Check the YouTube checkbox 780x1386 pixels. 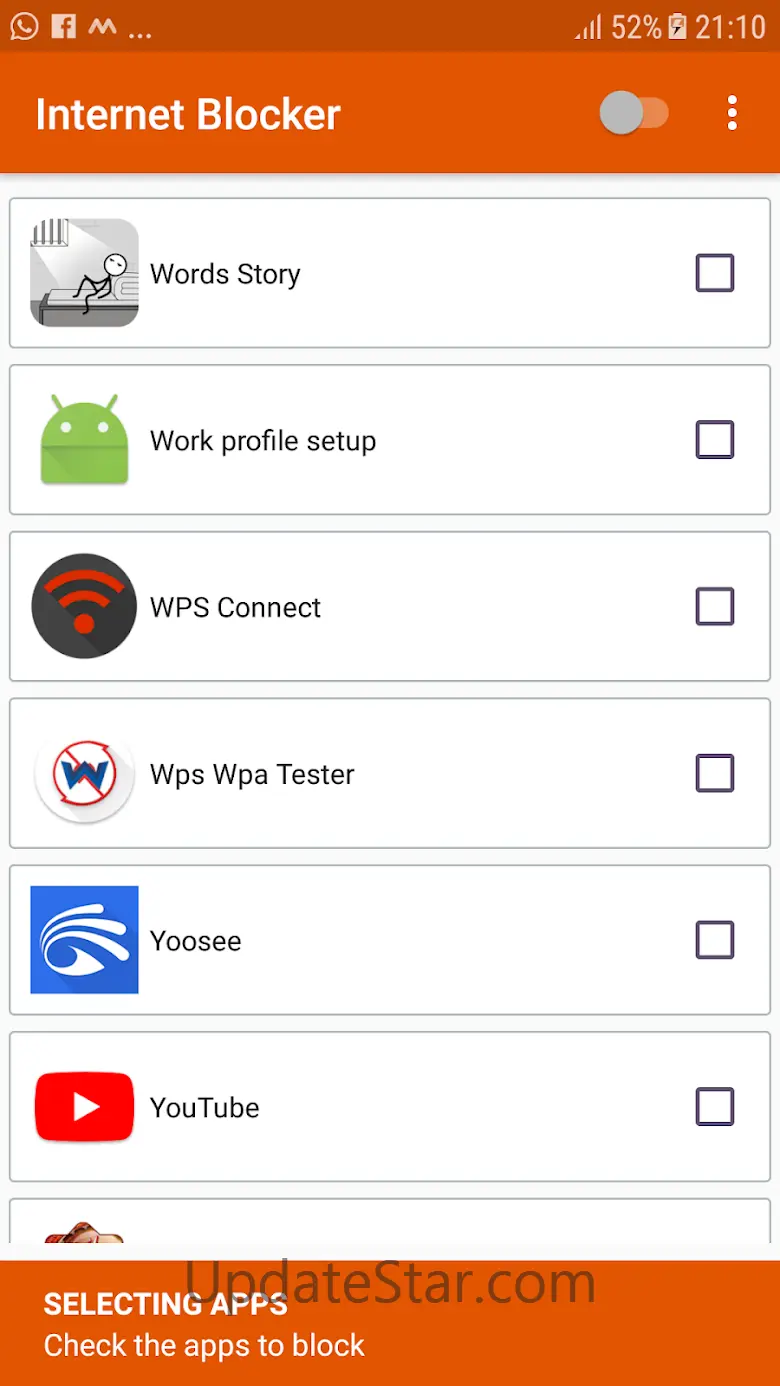pyautogui.click(x=715, y=1107)
